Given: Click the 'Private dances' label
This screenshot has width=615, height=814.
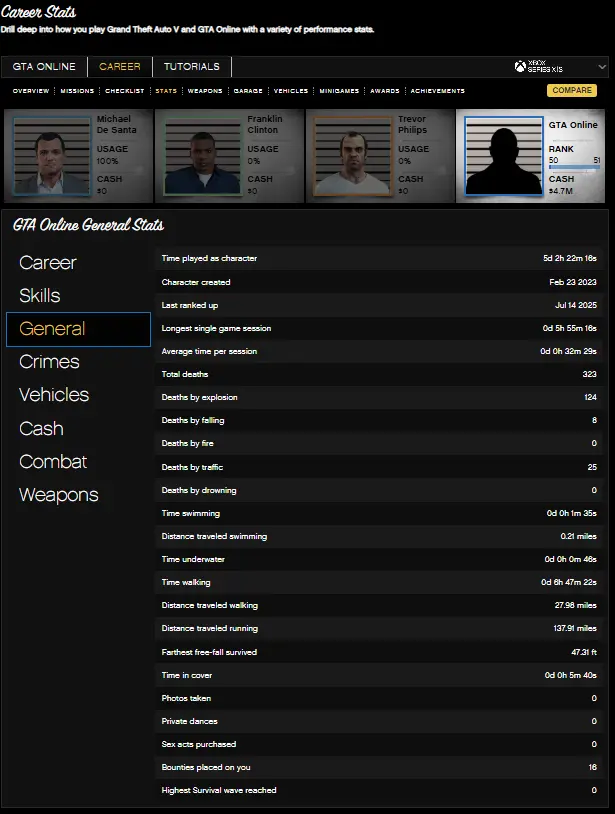Looking at the screenshot, I should [x=189, y=721].
